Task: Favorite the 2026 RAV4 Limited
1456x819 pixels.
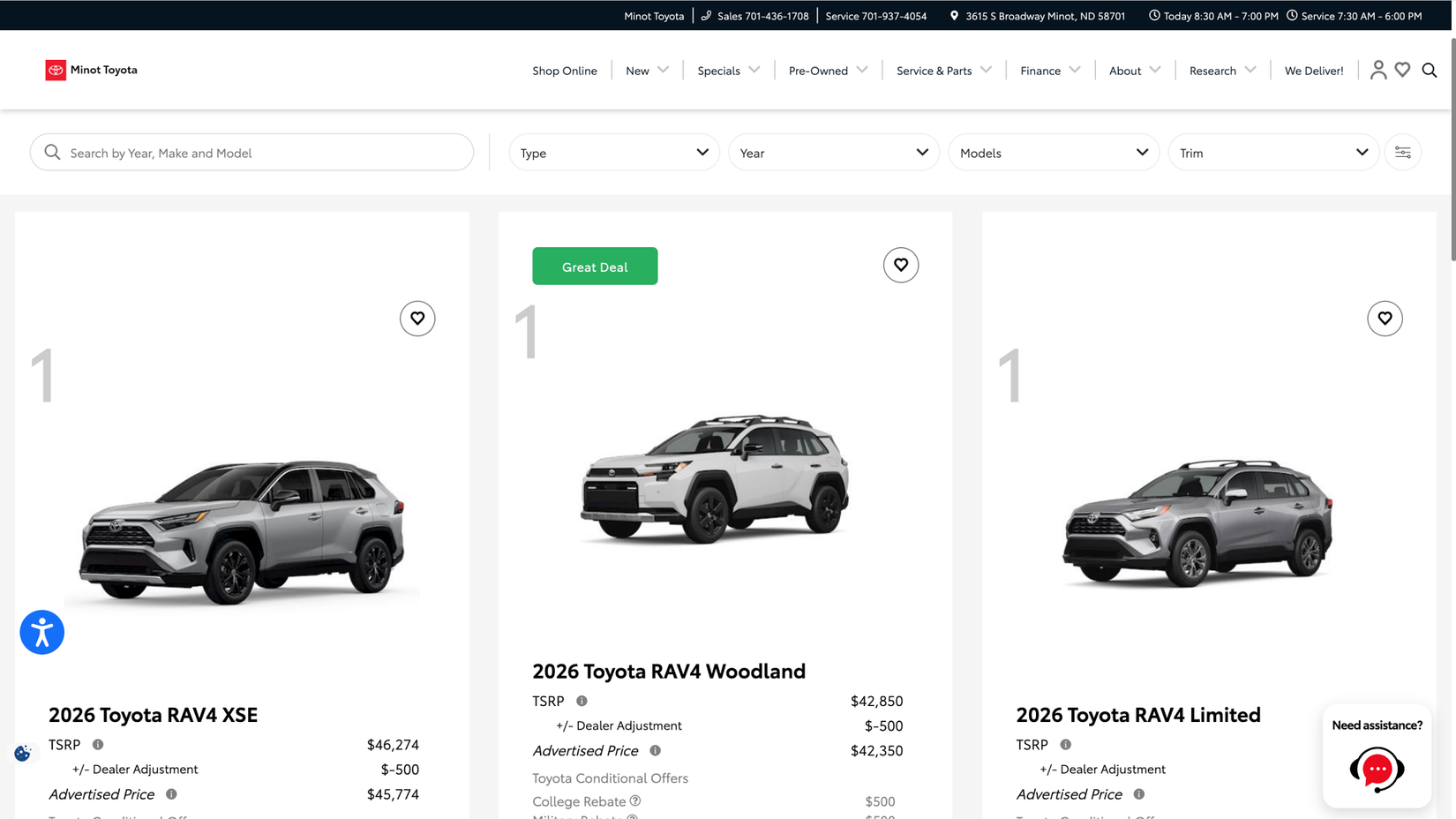Action: coord(1385,319)
